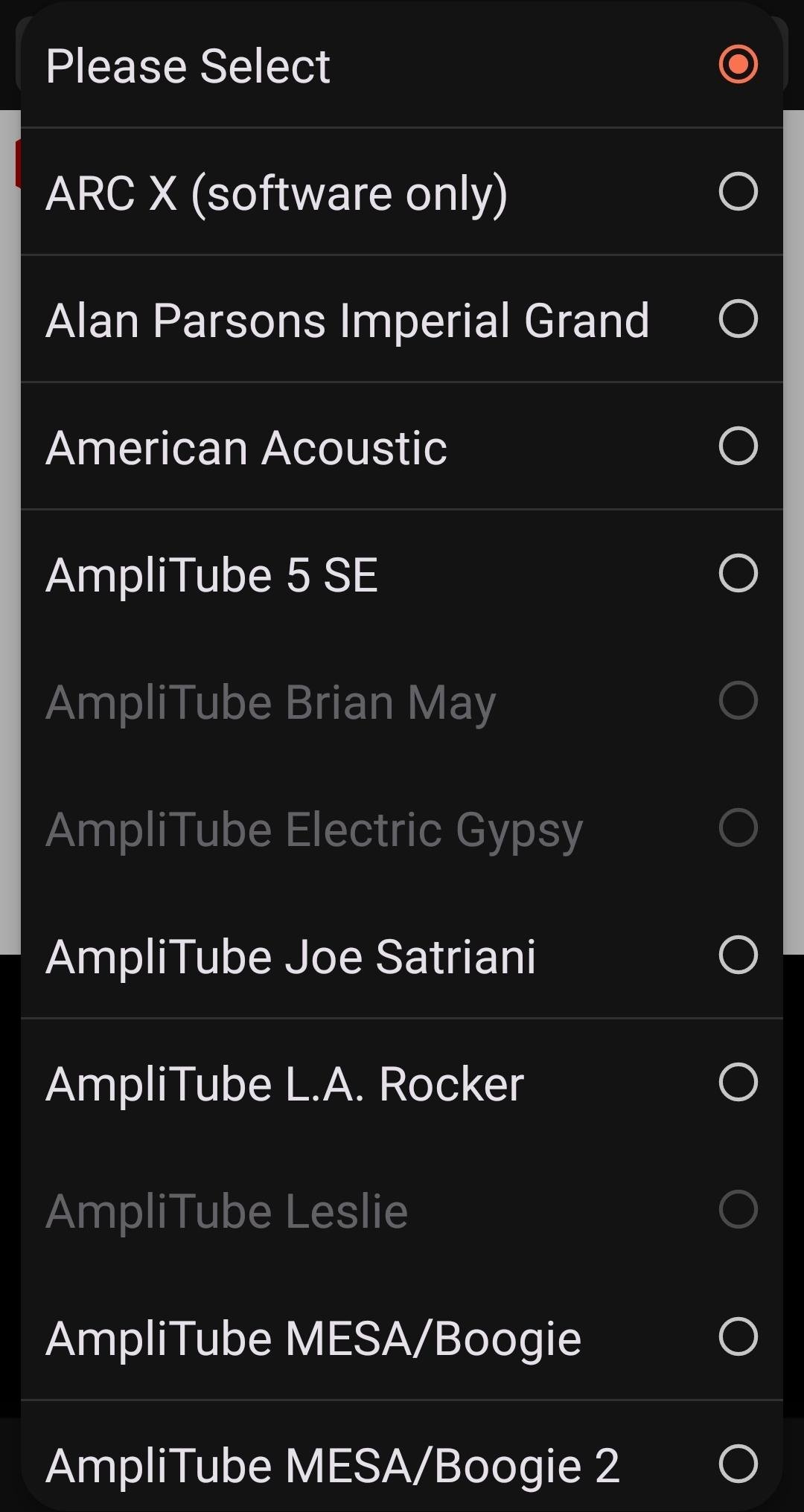Select AmpliTube MESA/Boogie 2 radio button
This screenshot has width=804, height=1512.
738,1464
